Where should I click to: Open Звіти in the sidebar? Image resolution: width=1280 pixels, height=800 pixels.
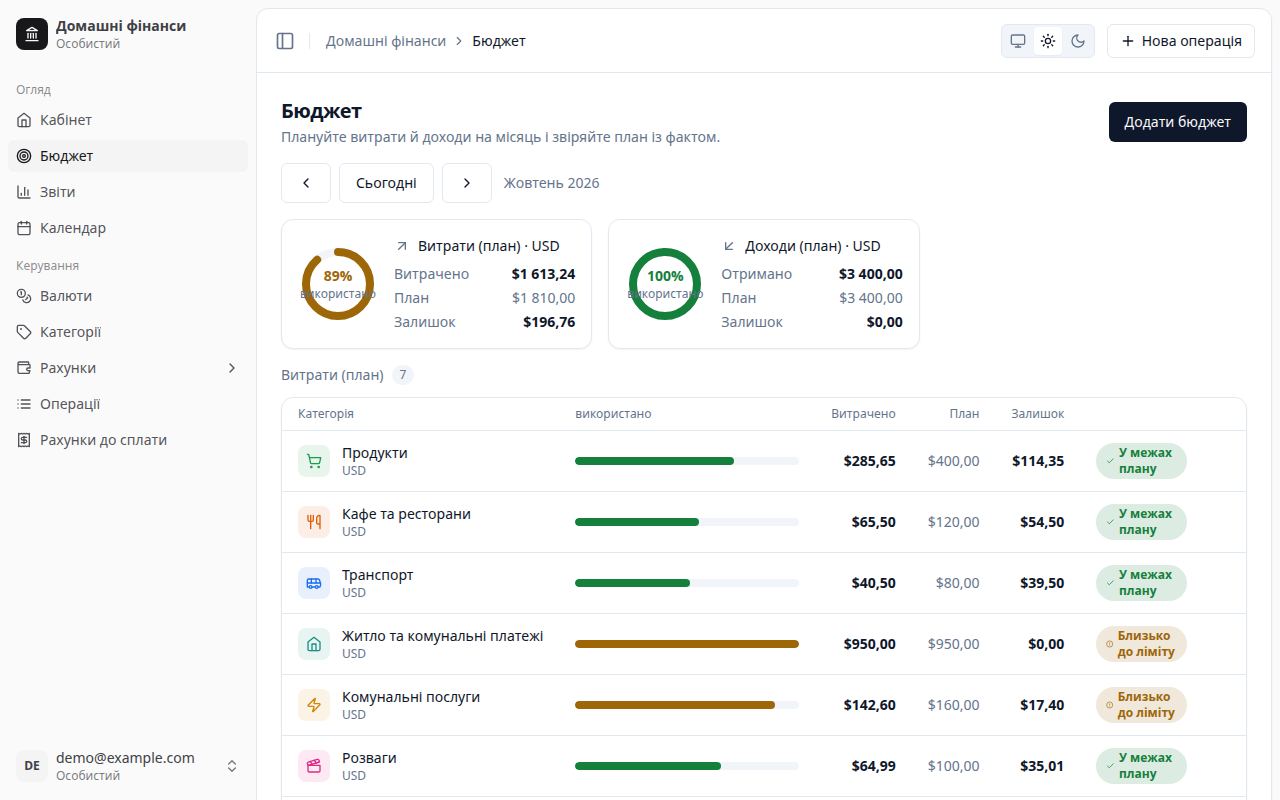coord(128,192)
